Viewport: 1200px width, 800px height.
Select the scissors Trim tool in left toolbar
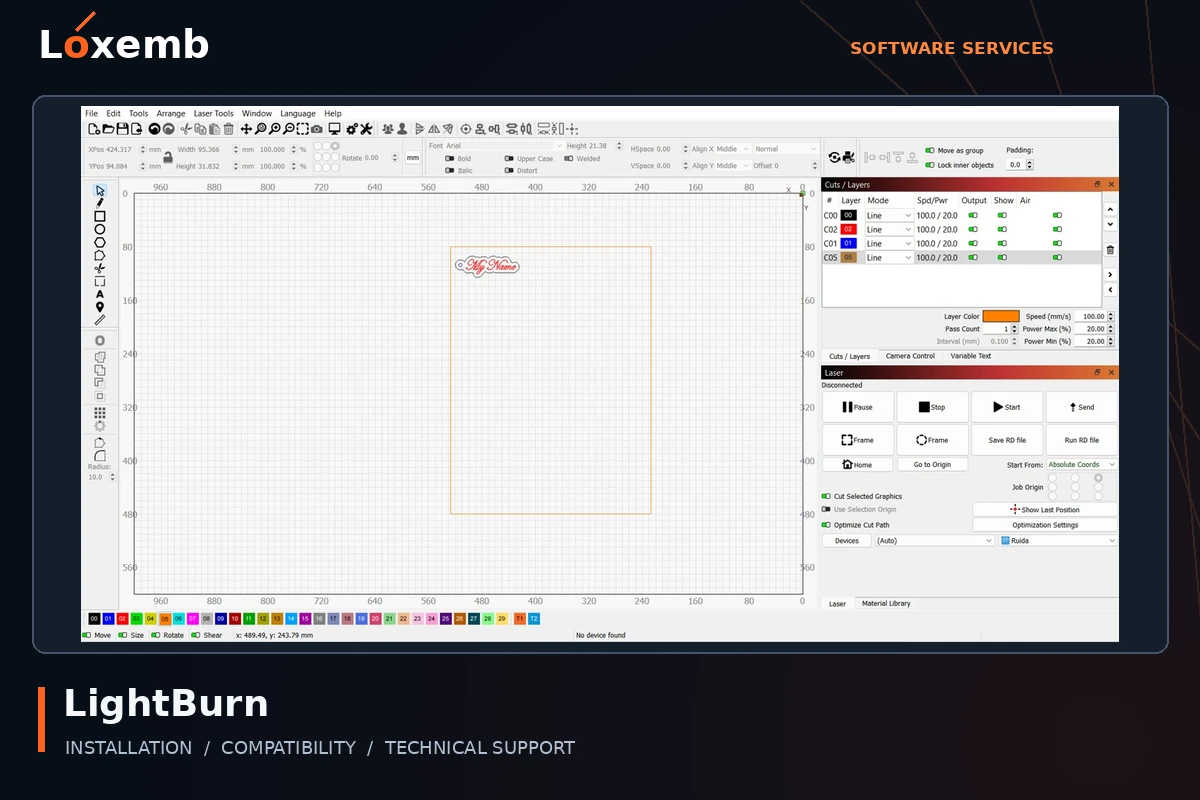100,268
